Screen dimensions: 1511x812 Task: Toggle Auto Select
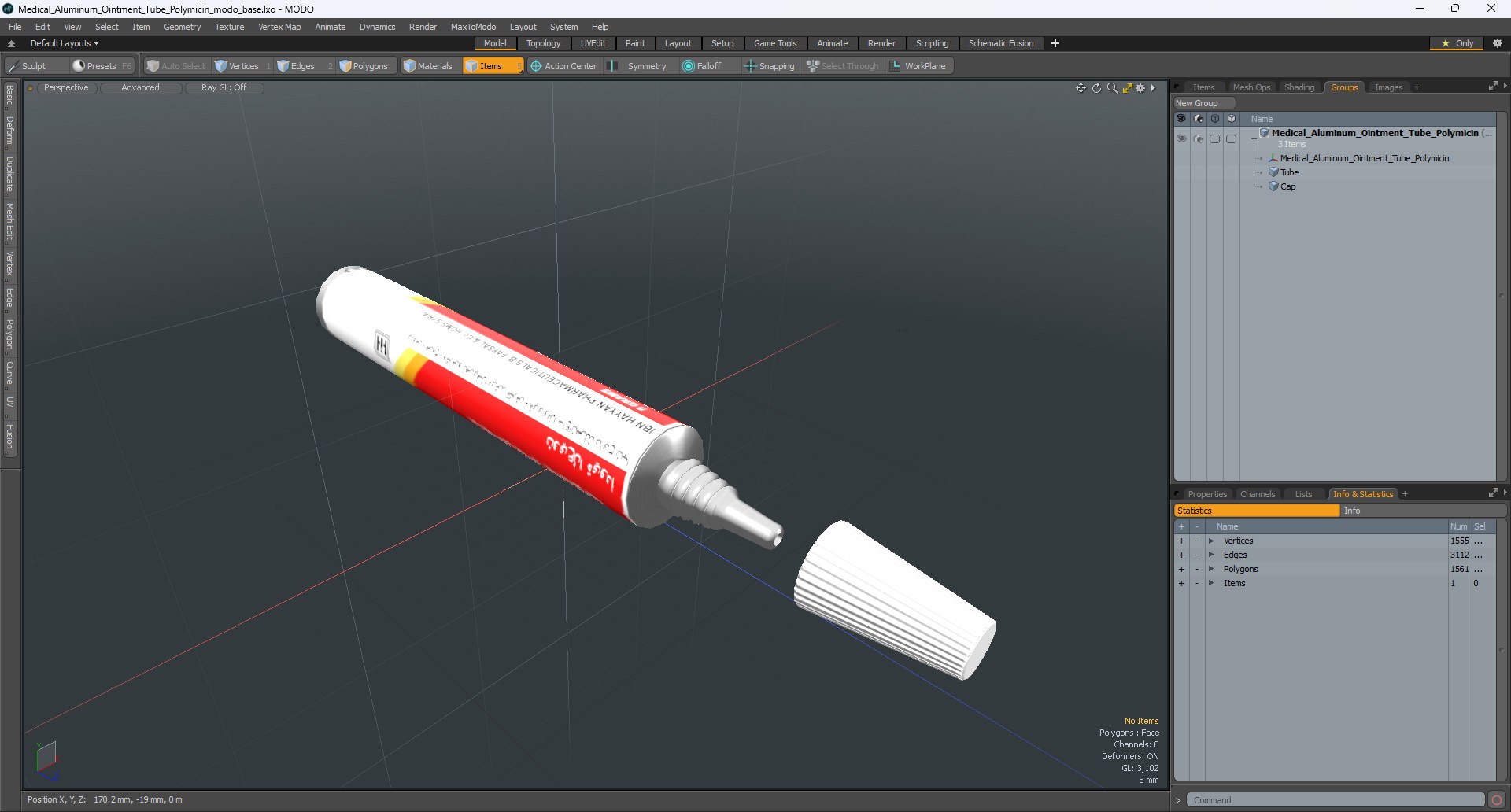pos(176,66)
